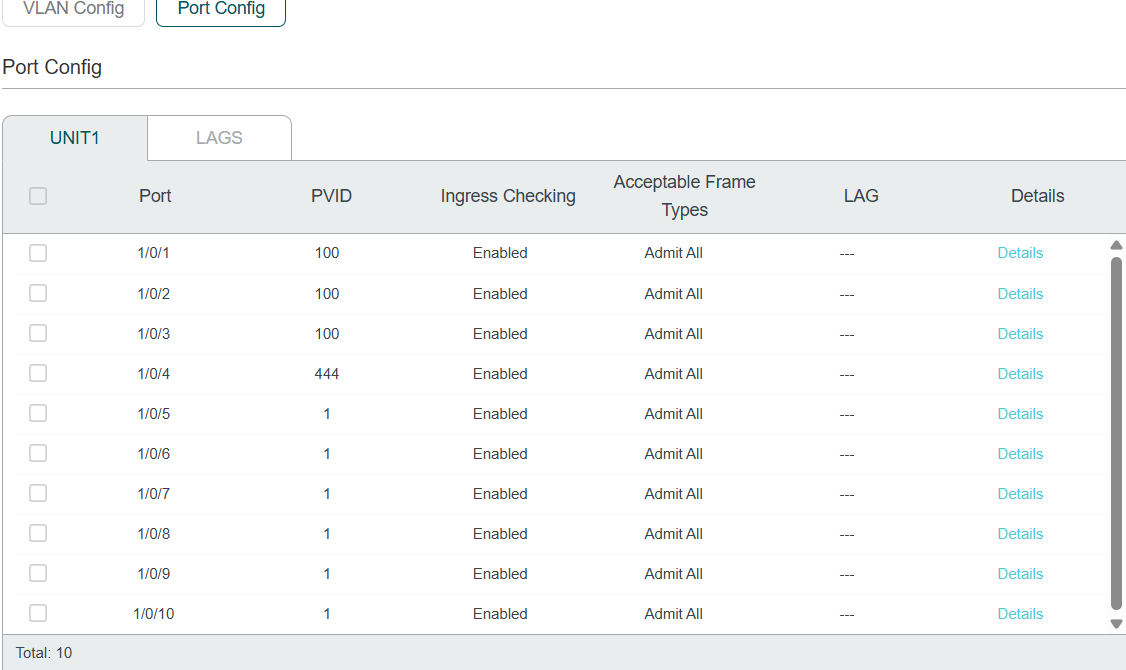Switch to the VLAN Config tab
The width and height of the screenshot is (1126, 670).
74,9
